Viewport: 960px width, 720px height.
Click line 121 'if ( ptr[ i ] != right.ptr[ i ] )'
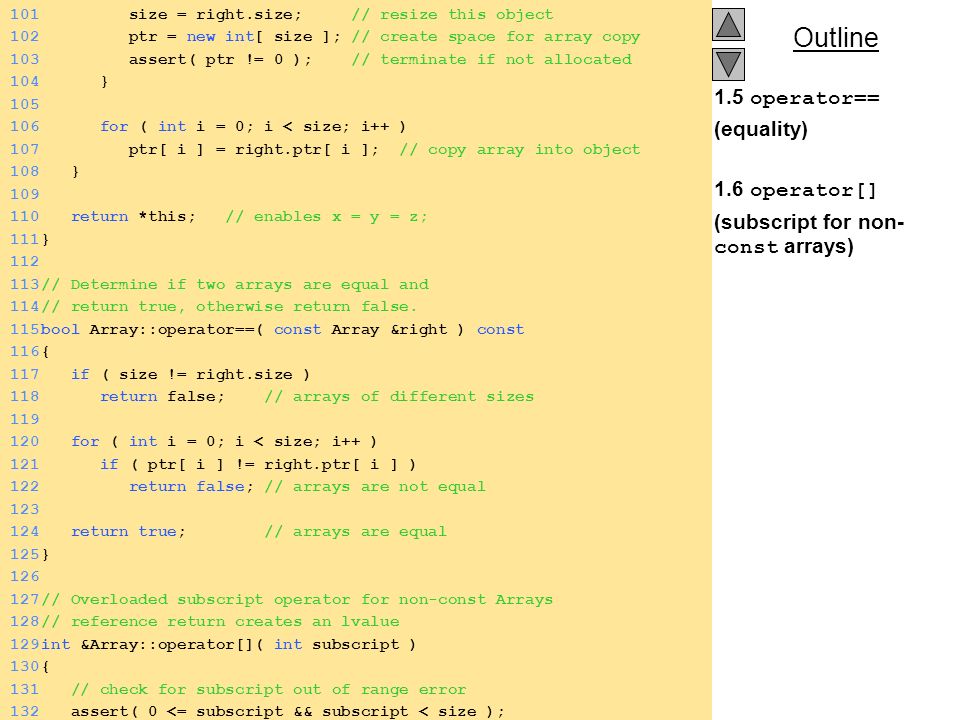tap(258, 465)
